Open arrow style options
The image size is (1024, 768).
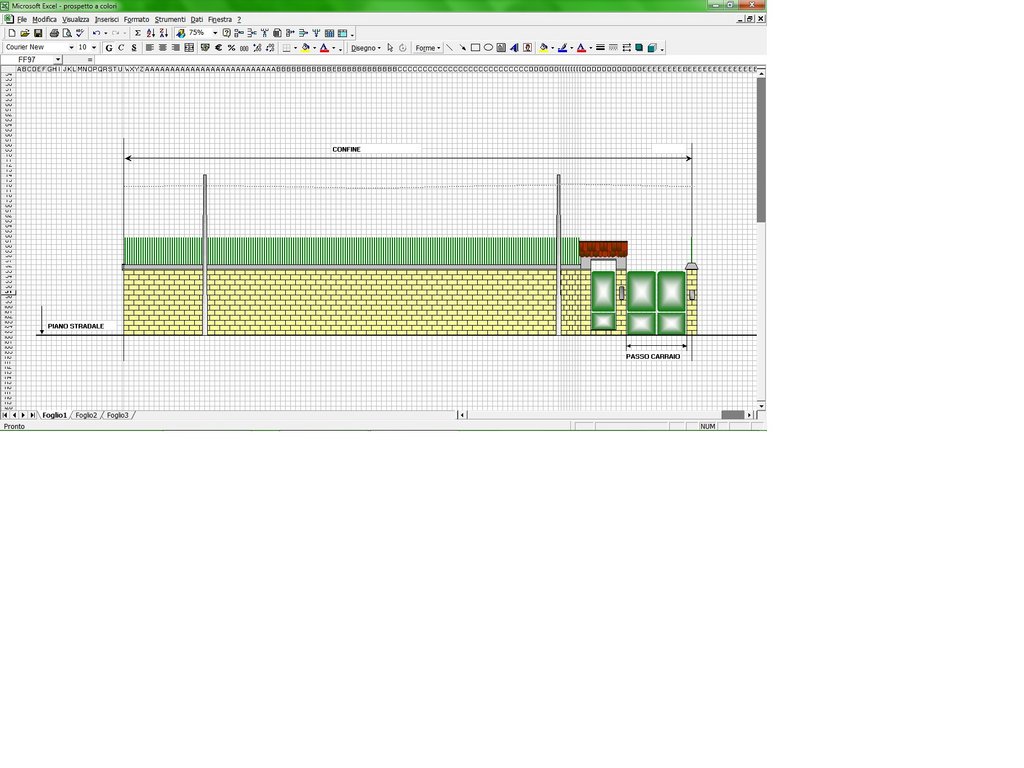(626, 48)
